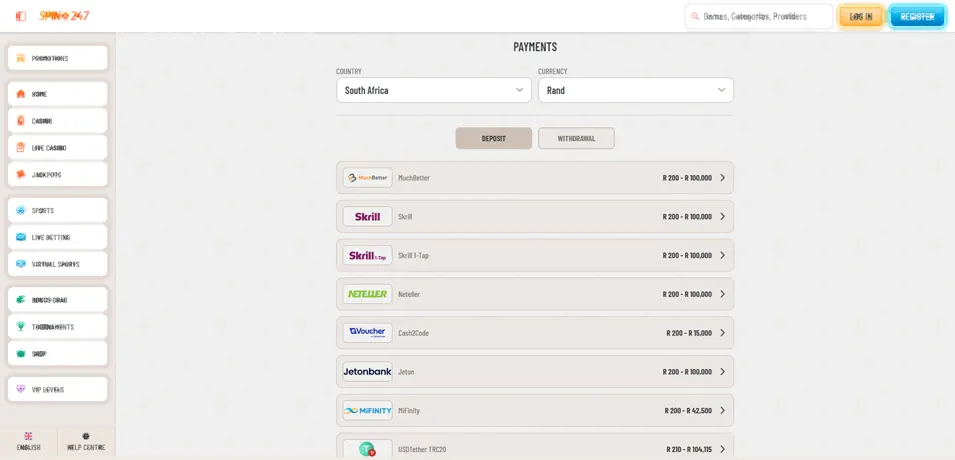Click the Skrill logo
Viewport: 955px width, 460px height.
point(367,217)
